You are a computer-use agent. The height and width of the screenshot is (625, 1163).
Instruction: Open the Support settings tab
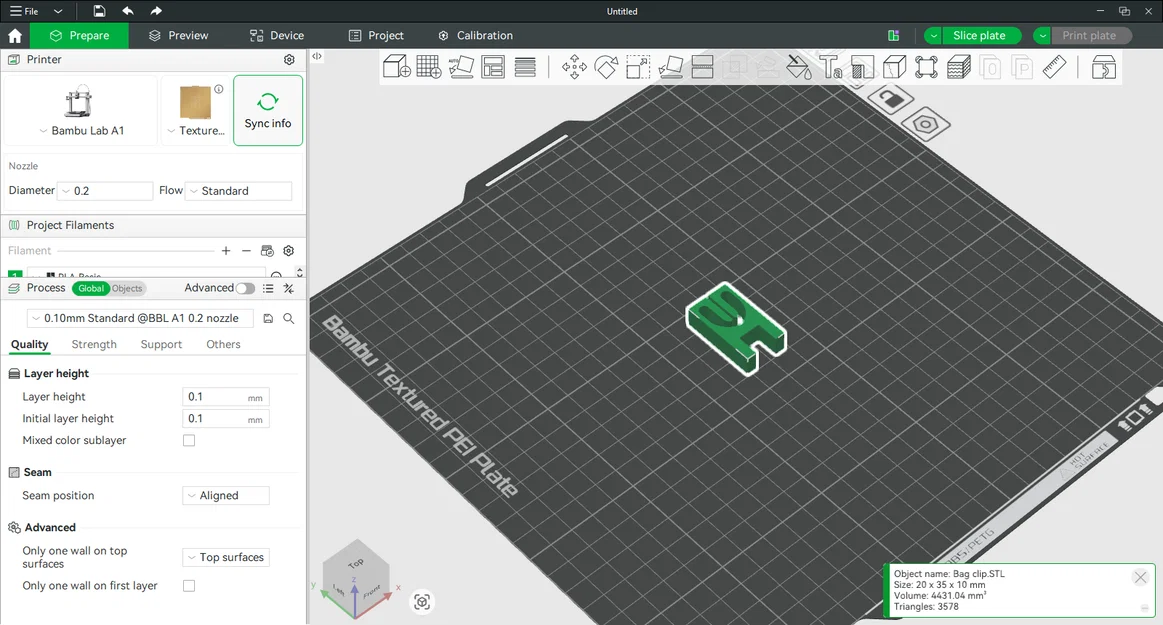(161, 344)
